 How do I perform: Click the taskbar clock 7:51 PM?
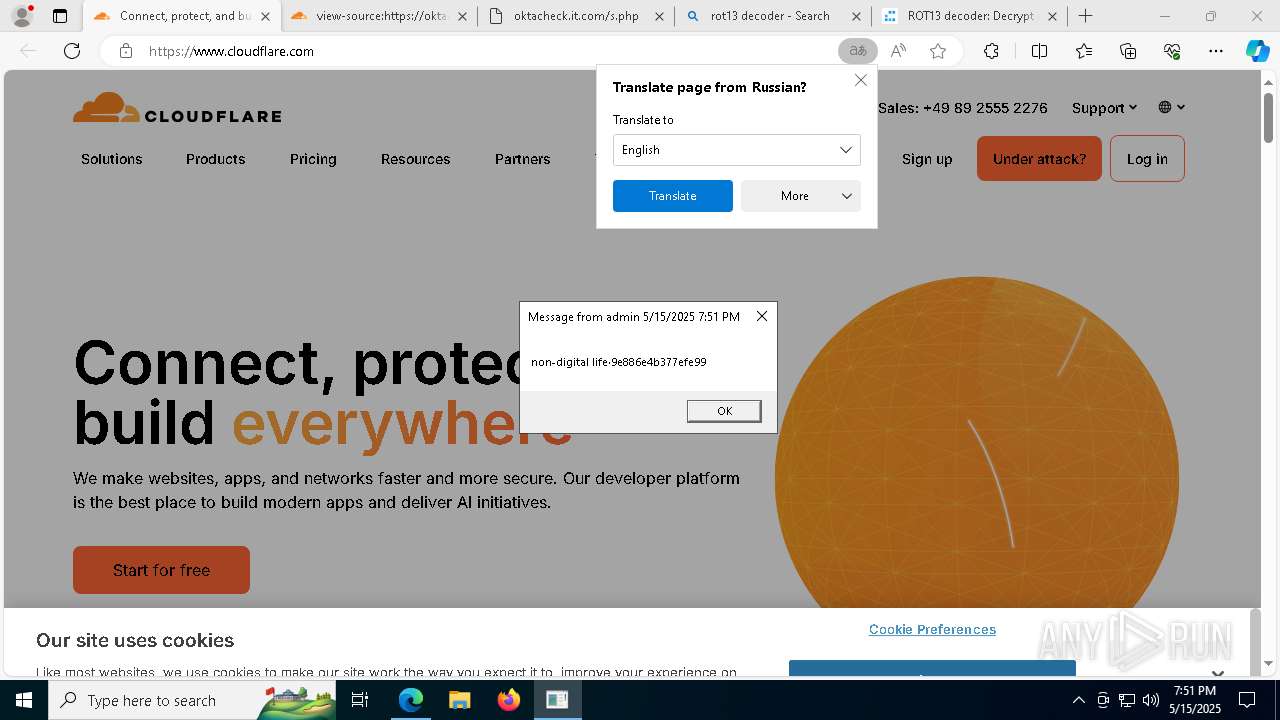pos(1195,700)
